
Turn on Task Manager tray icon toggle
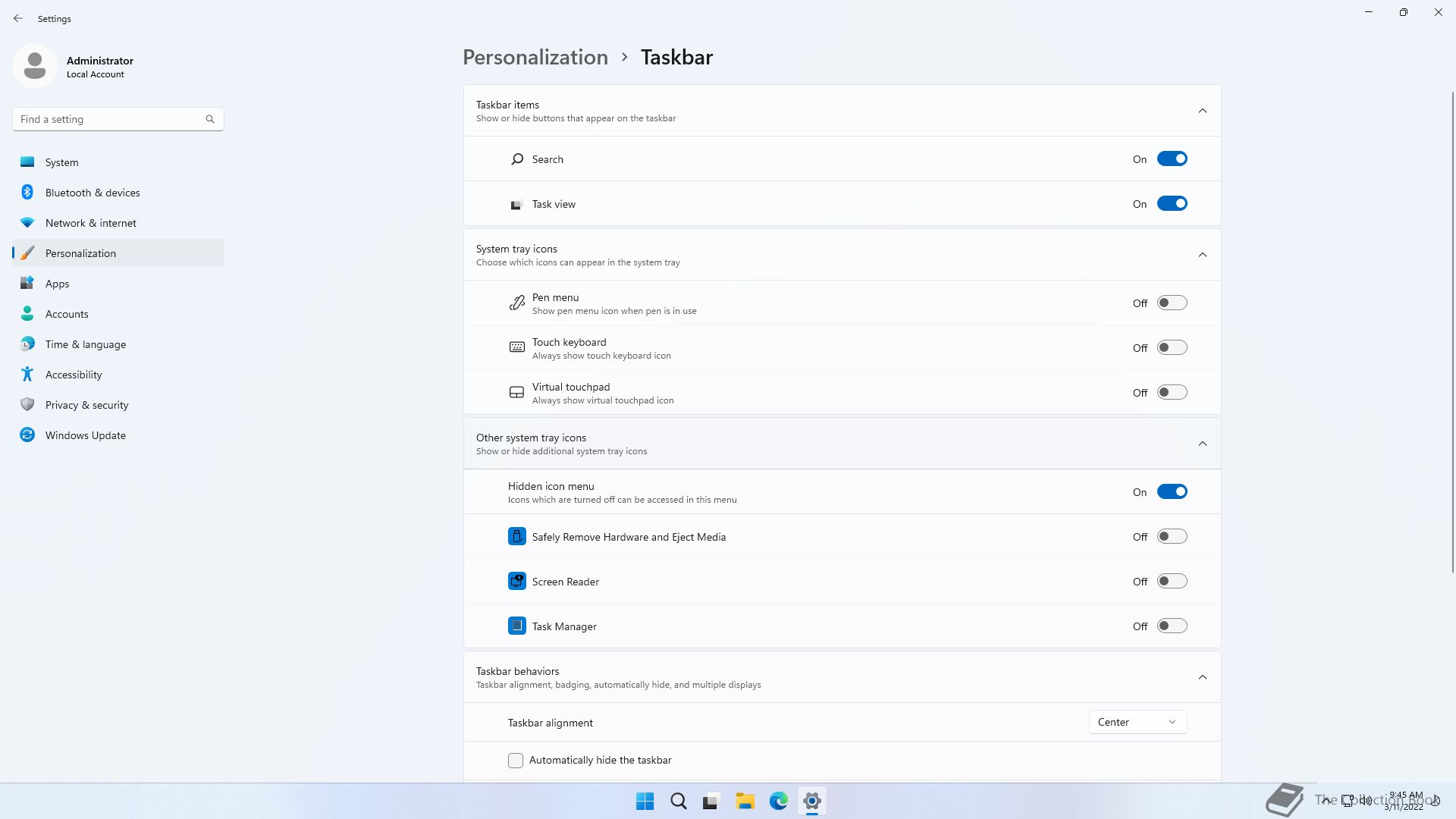(x=1172, y=626)
